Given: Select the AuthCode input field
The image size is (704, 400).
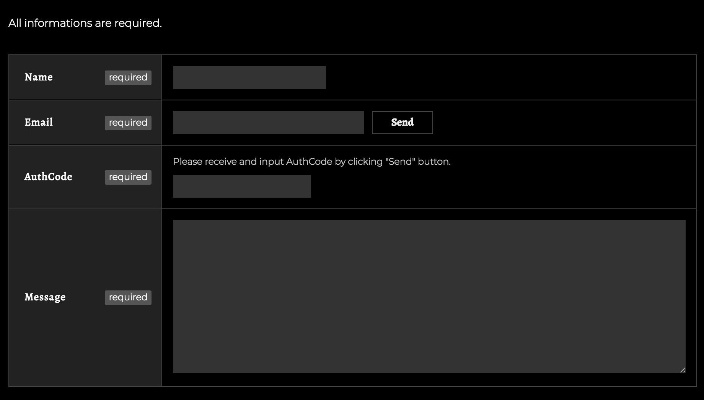Looking at the screenshot, I should tap(242, 186).
